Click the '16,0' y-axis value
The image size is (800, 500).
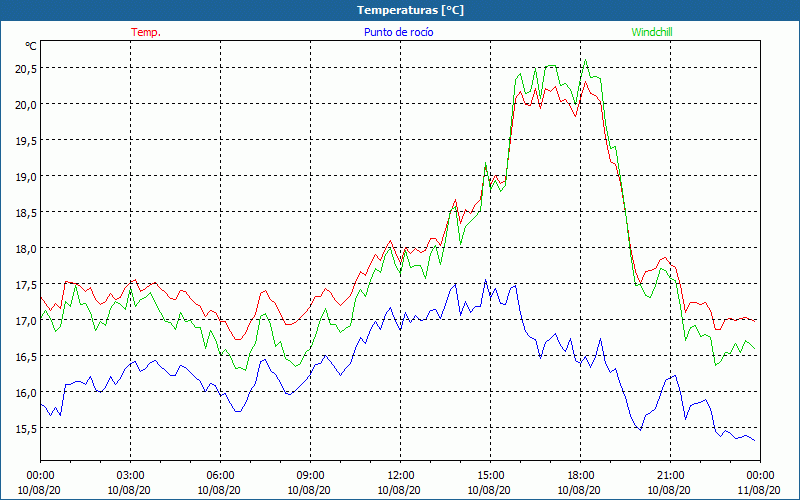click(26, 392)
